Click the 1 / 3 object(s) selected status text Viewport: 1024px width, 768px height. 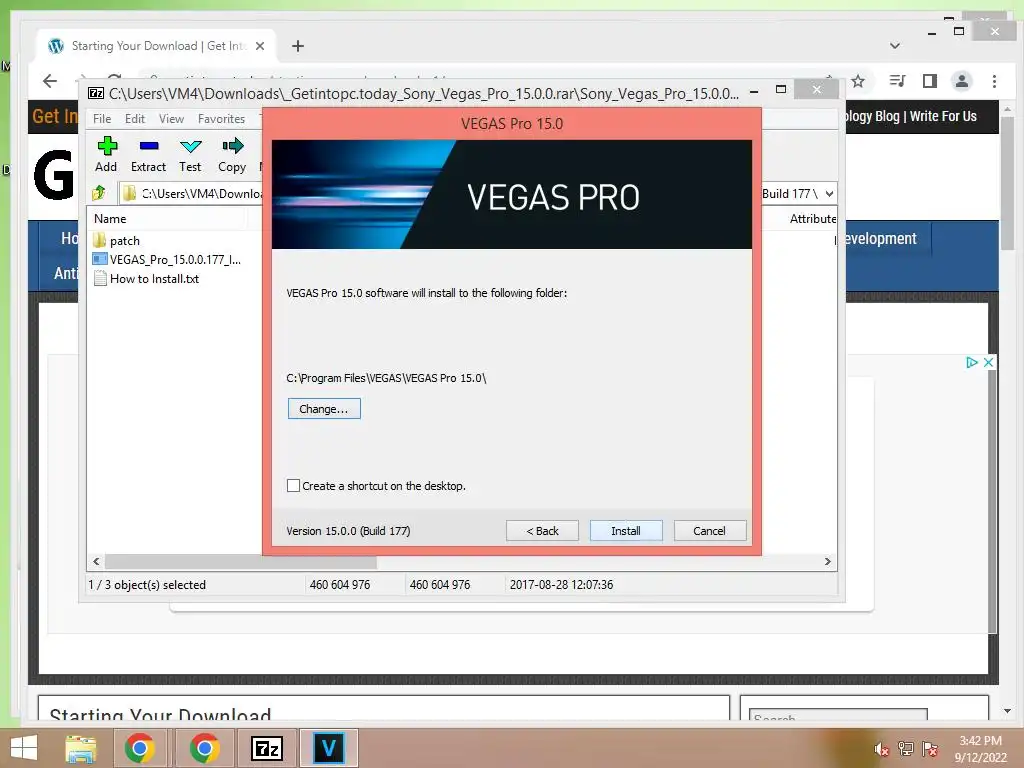click(x=148, y=584)
